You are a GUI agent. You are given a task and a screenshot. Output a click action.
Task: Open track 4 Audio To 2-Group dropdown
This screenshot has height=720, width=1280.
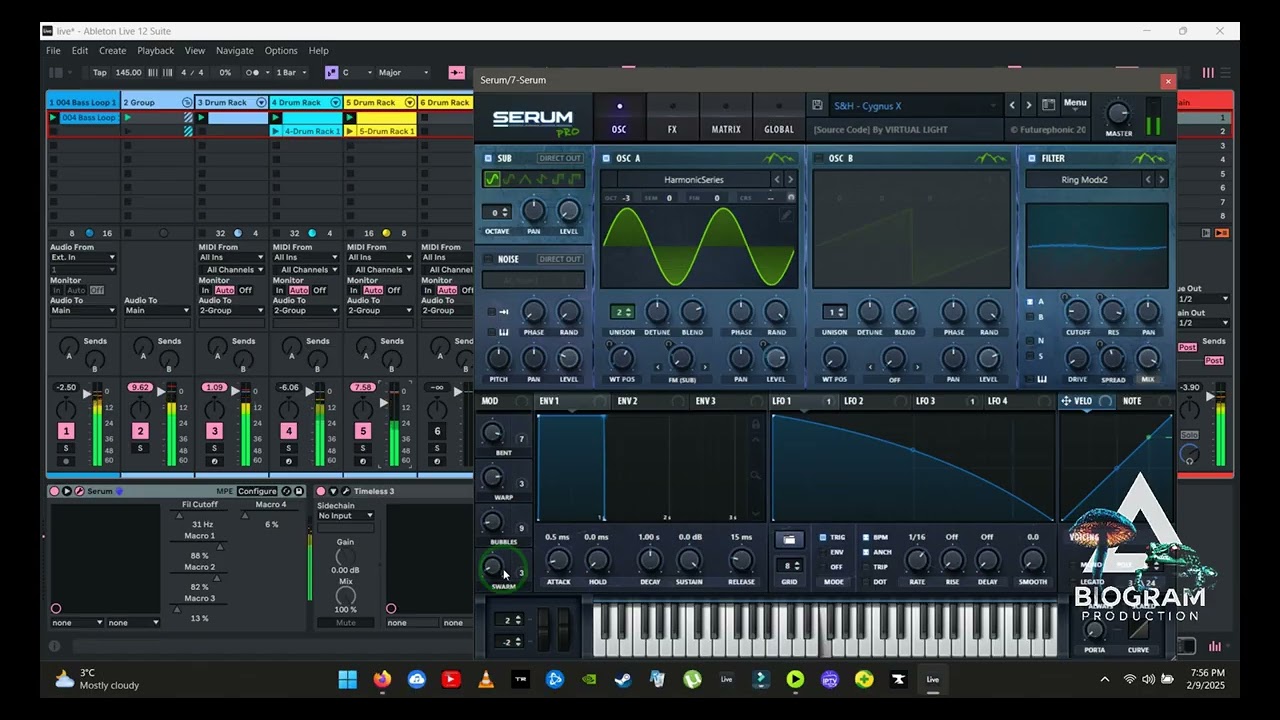pyautogui.click(x=305, y=310)
